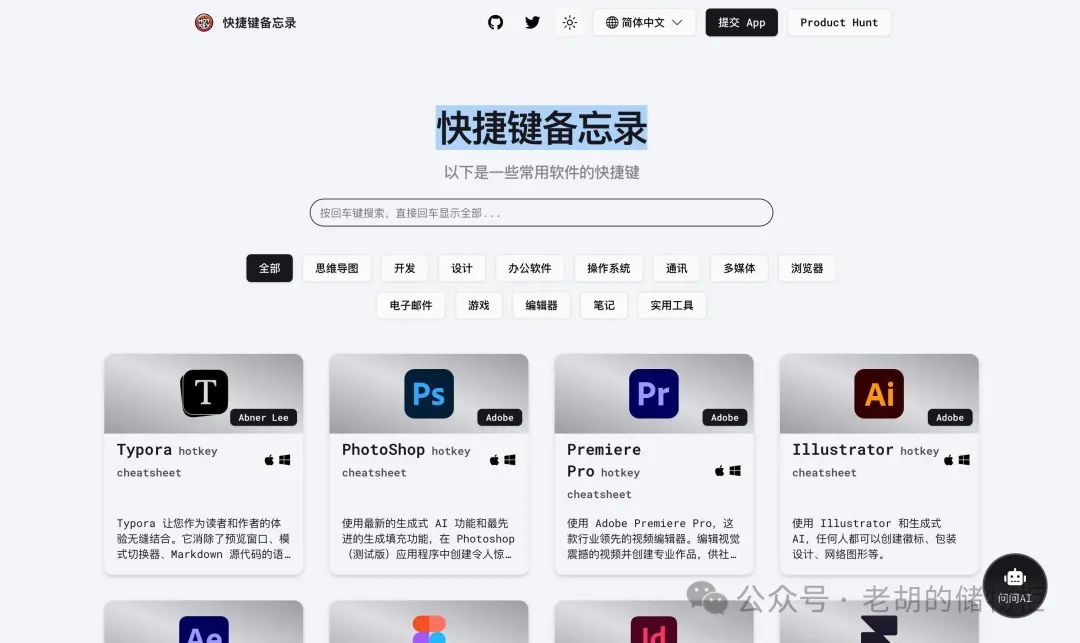Image resolution: width=1080 pixels, height=643 pixels.
Task: Select the 办公软件 category filter
Action: click(530, 268)
